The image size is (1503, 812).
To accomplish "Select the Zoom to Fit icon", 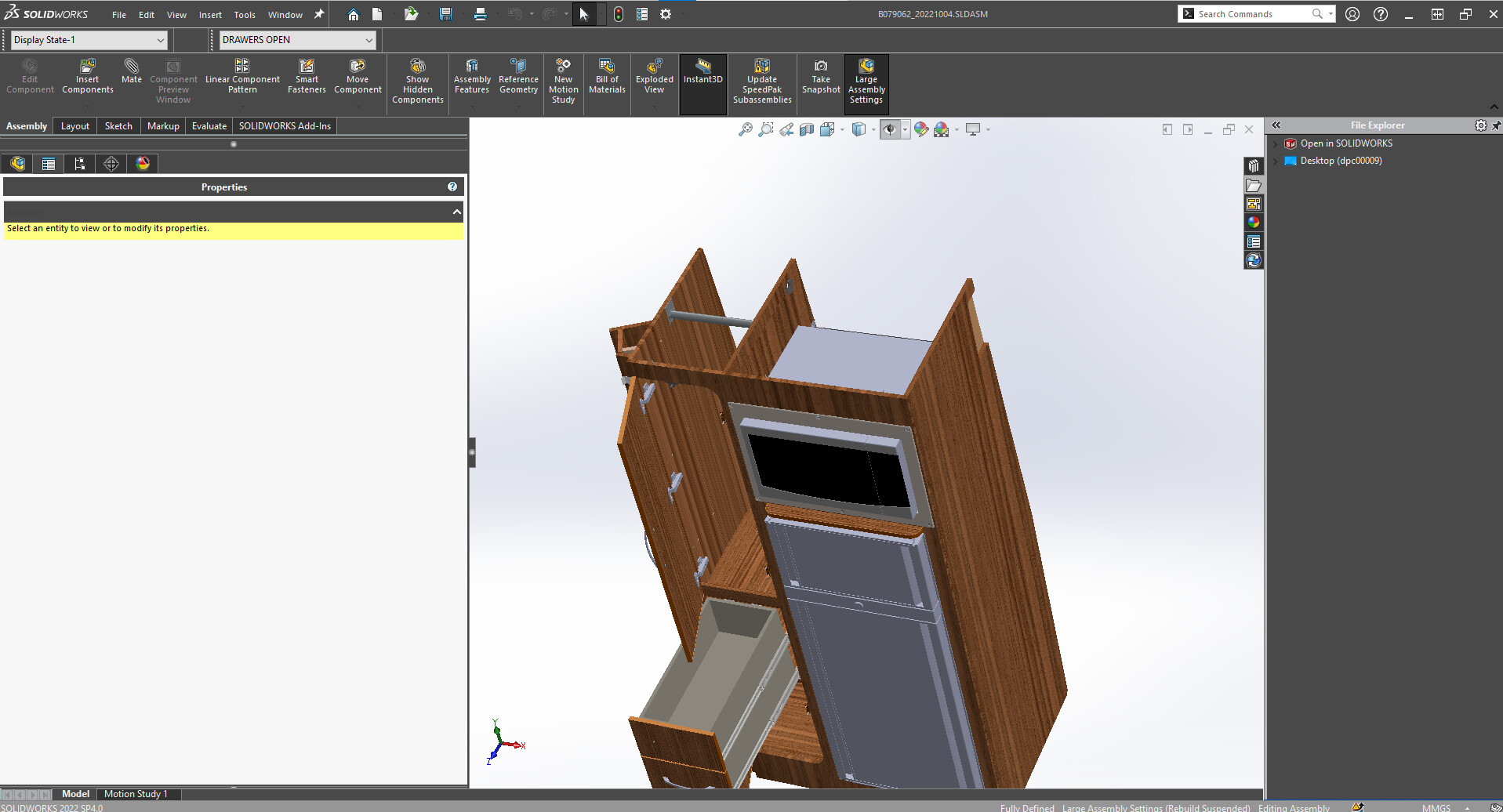I will (745, 130).
